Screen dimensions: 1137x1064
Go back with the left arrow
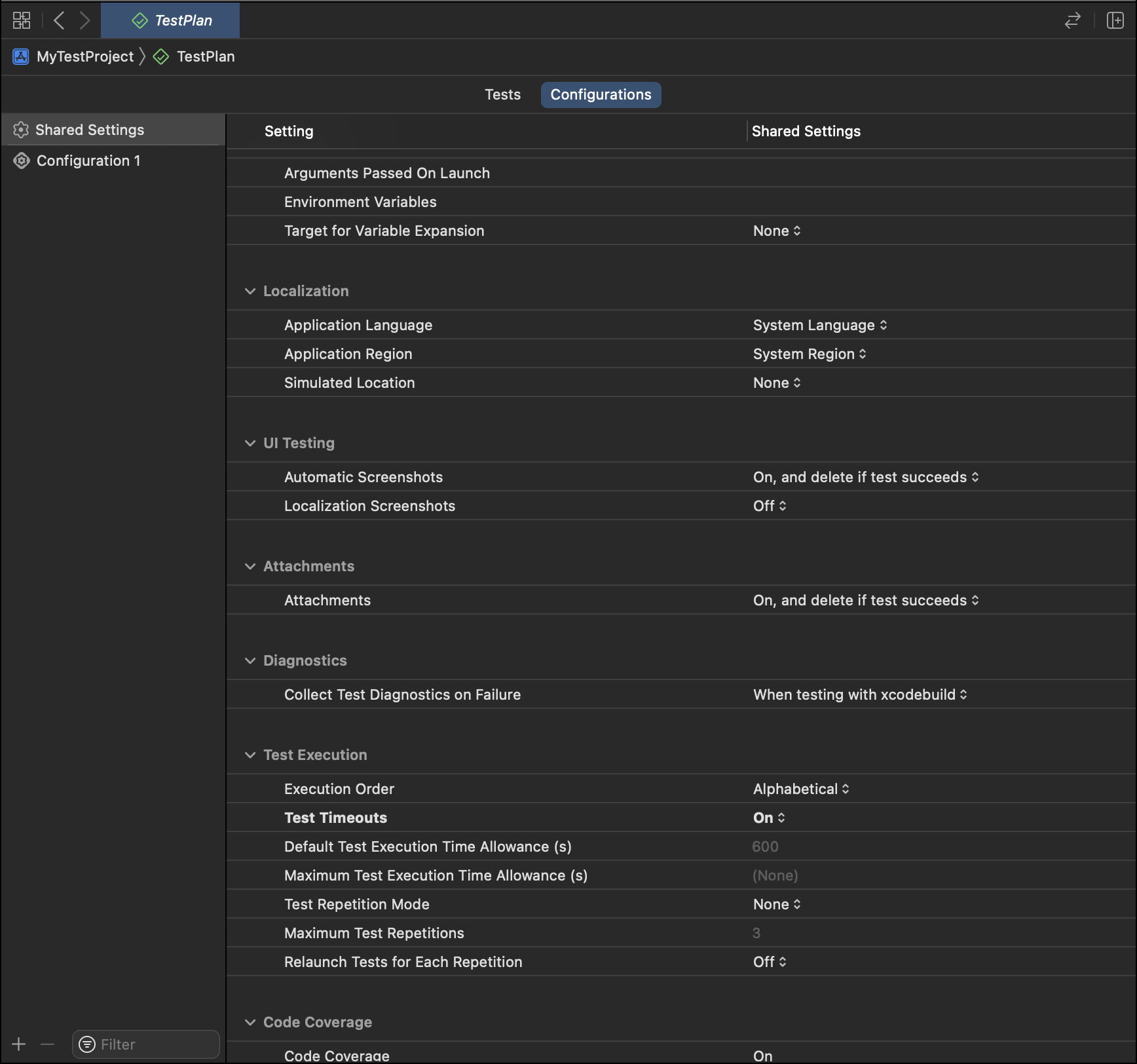(59, 20)
